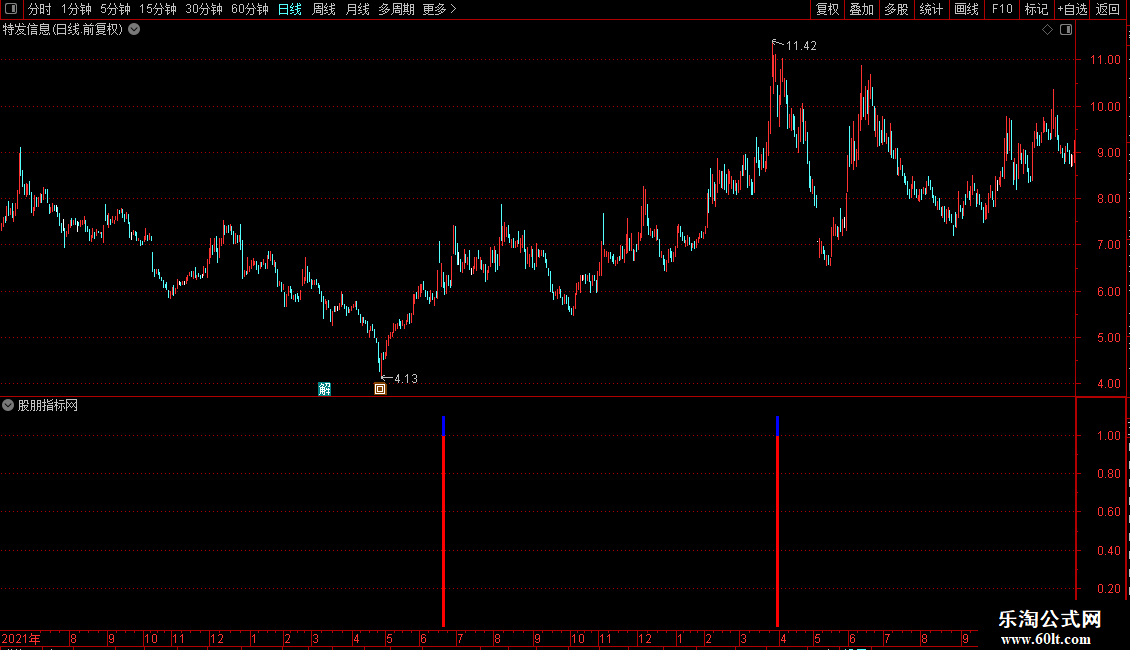Viewport: 1130px width, 650px height.
Task: Switch to 日线 daily chart
Action: point(290,9)
